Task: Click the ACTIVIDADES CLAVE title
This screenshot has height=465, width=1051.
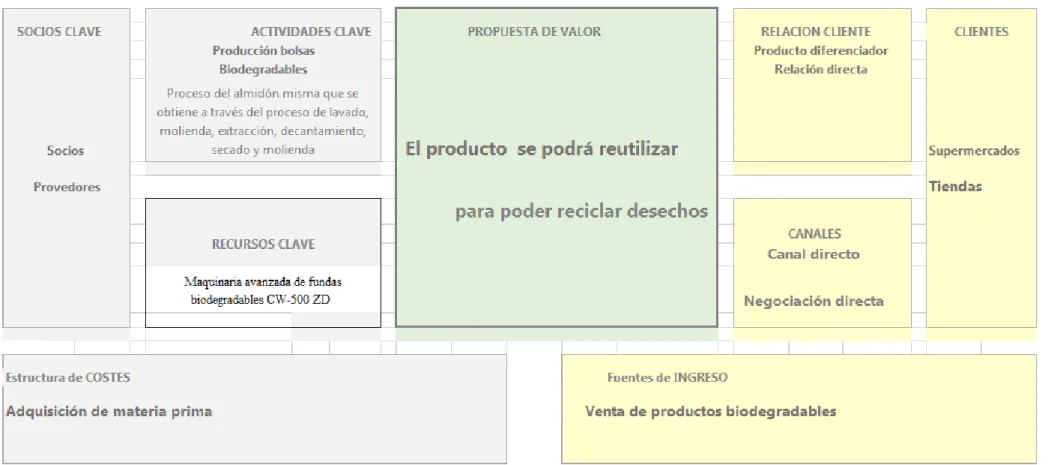Action: (x=311, y=31)
